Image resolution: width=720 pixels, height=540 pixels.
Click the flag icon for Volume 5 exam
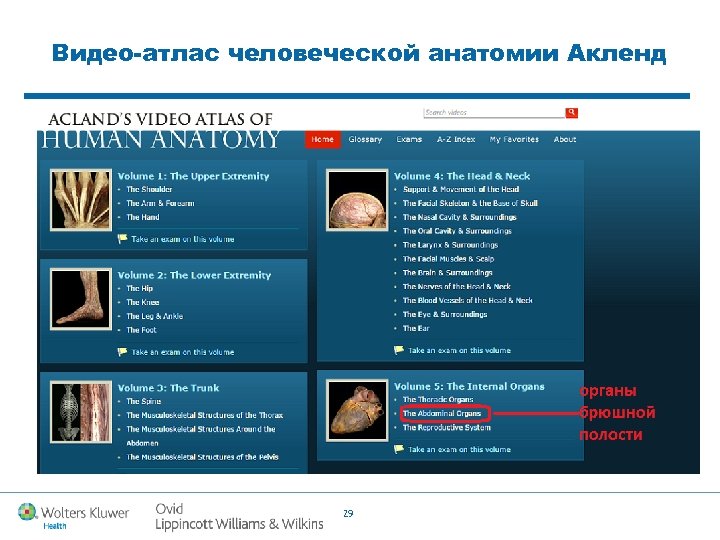tap(399, 449)
